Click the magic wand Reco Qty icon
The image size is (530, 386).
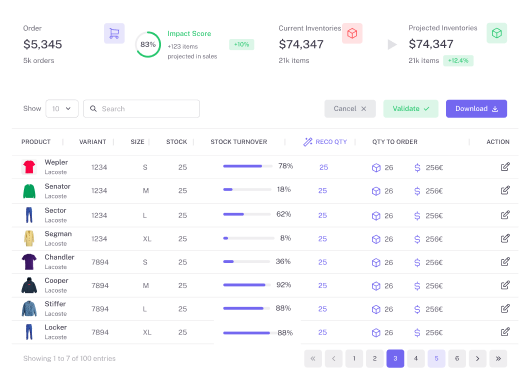tap(308, 142)
